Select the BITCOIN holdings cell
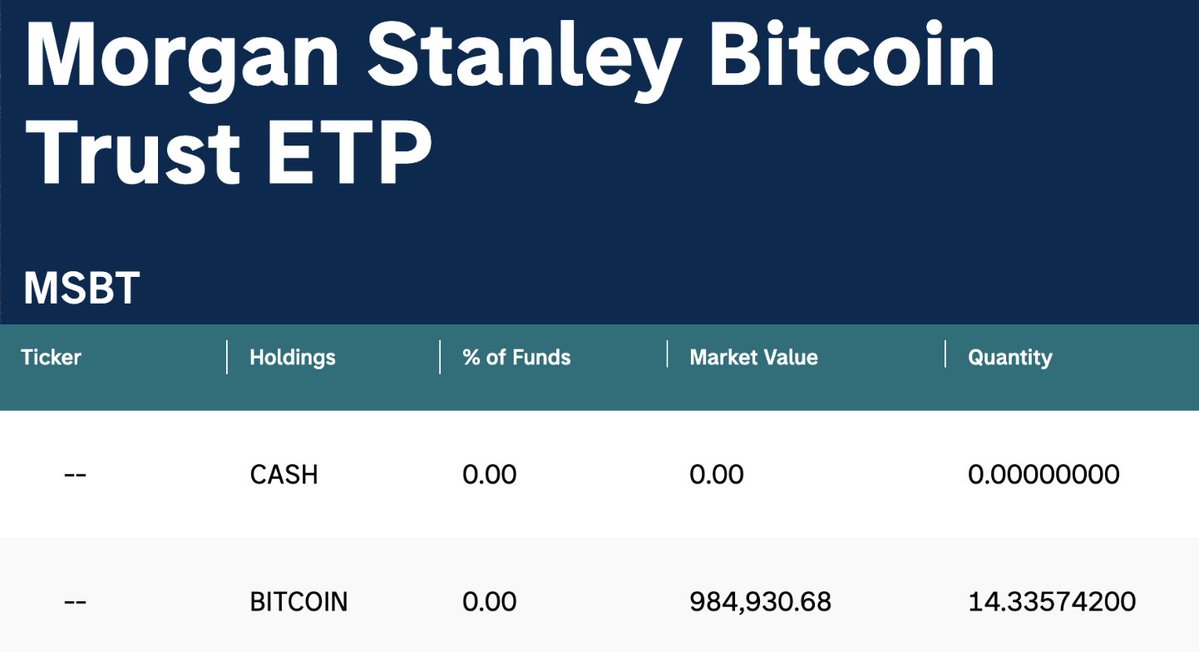This screenshot has width=1199, height=652. click(299, 602)
